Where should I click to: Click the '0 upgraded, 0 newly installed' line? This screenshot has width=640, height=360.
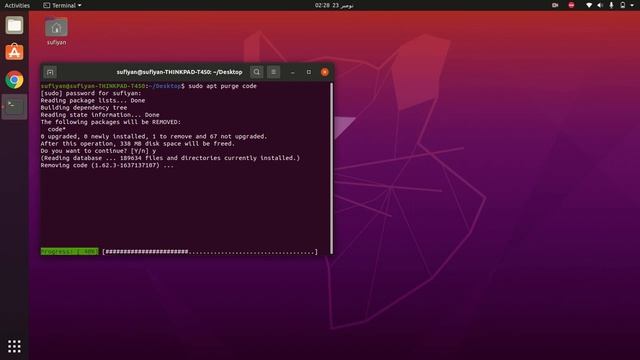pos(154,137)
